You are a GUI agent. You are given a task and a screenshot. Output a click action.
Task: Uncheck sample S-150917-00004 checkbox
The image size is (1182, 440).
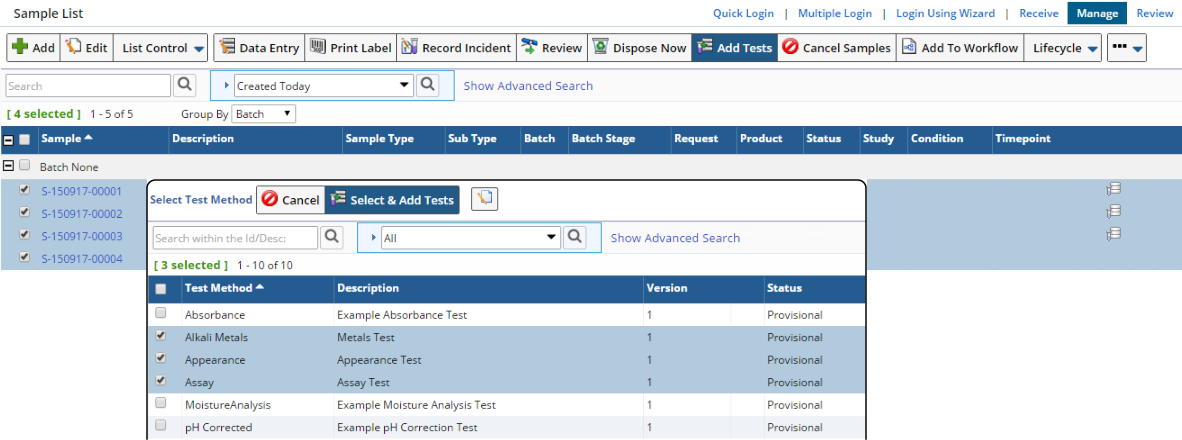(x=25, y=258)
